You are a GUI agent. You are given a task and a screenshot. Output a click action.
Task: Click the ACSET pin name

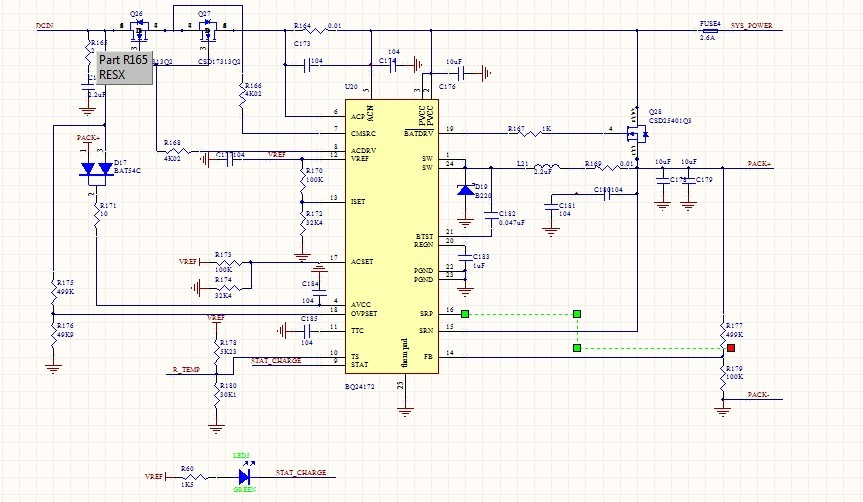pos(362,262)
